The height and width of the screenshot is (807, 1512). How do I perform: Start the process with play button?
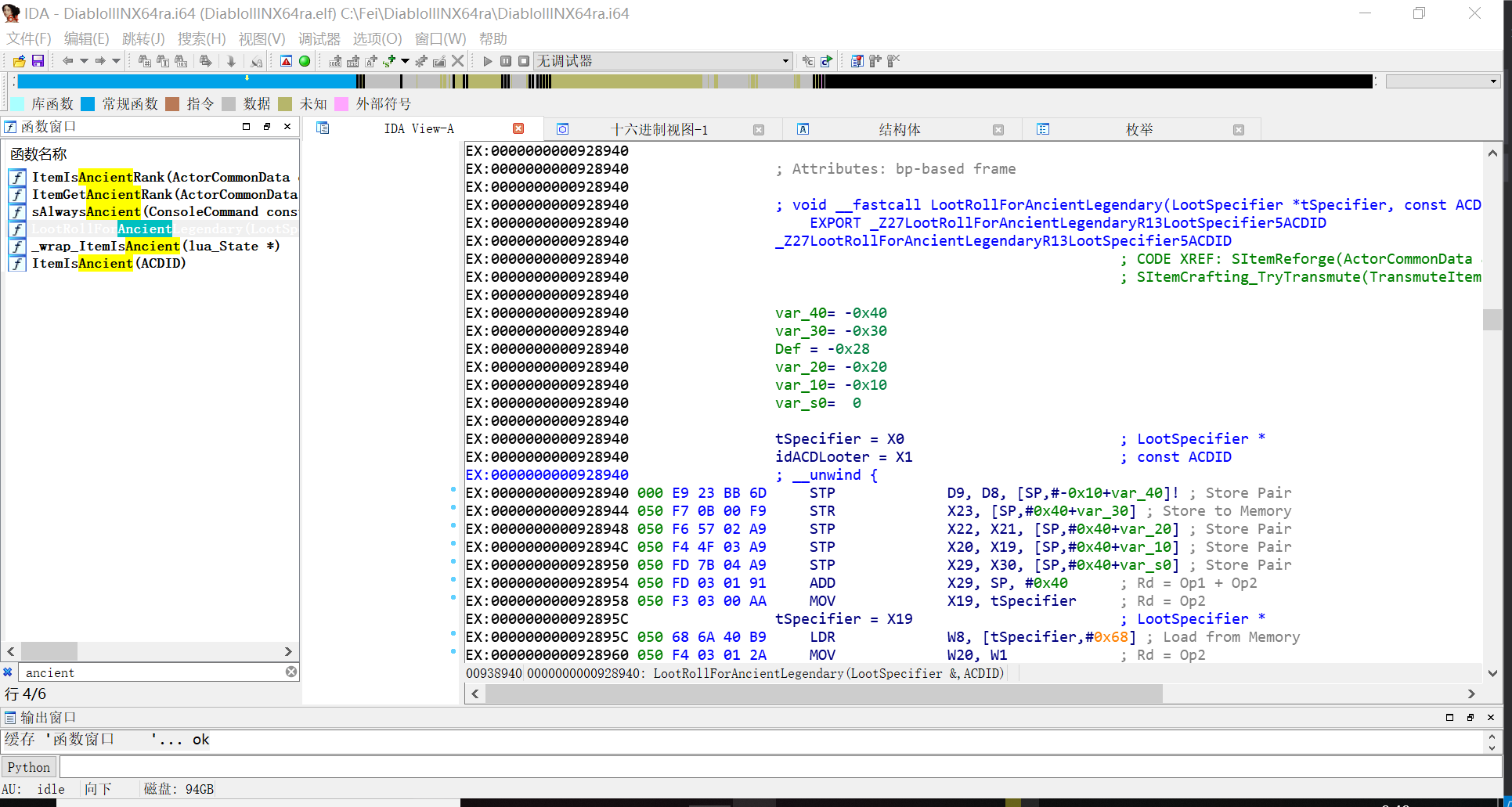[488, 61]
